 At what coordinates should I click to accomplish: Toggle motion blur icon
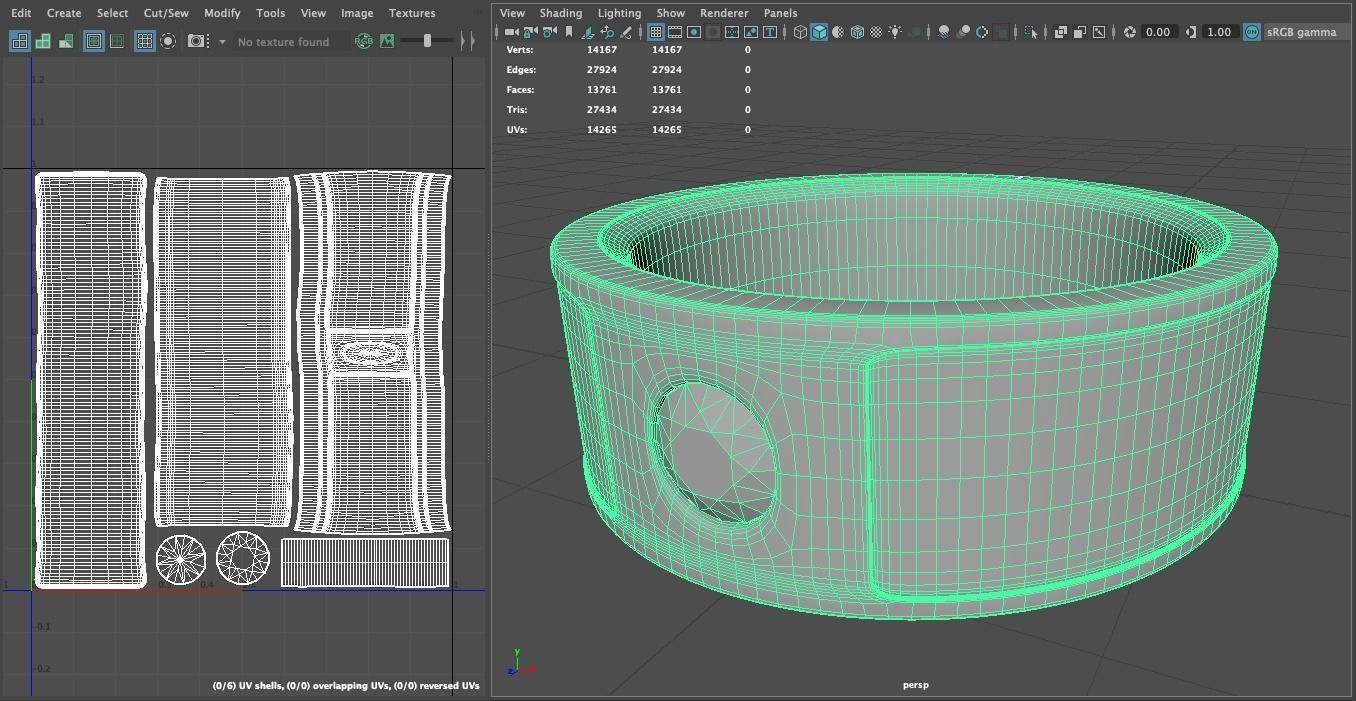964,32
